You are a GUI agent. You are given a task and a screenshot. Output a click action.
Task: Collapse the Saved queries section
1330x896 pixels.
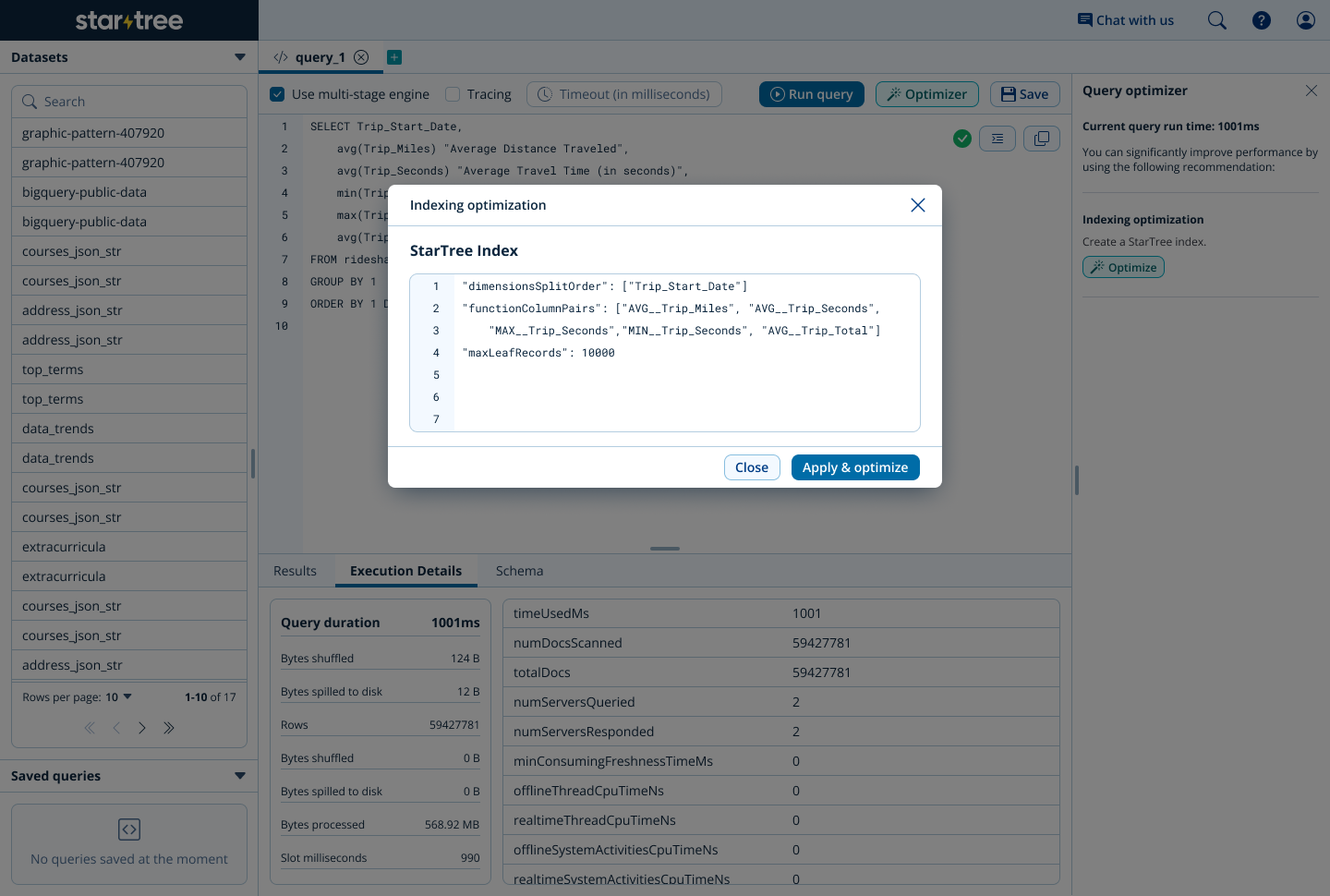pyautogui.click(x=240, y=776)
